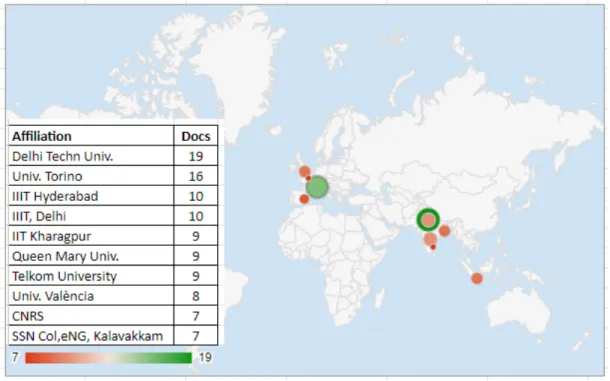Select the Docs value 10 for IIIT, Delhi

[x=196, y=216]
